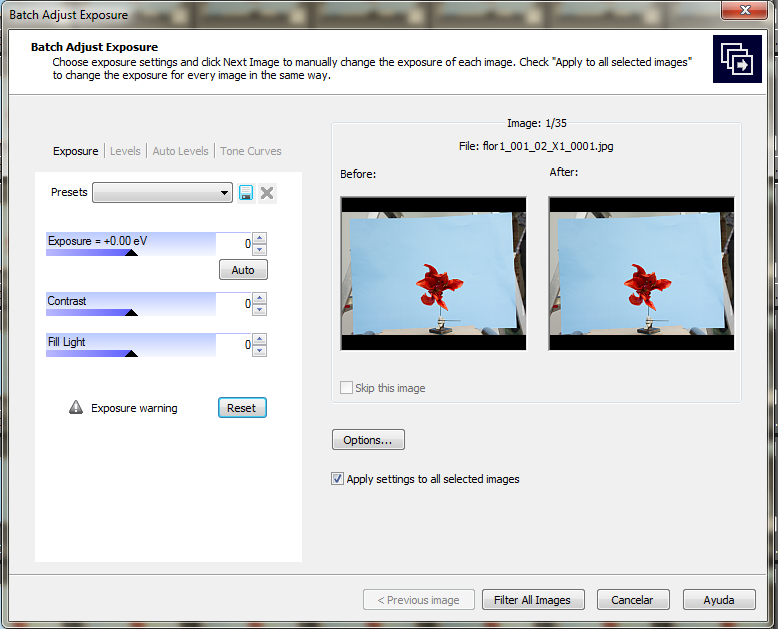Increase Fill Light value with up arrow
This screenshot has height=629, width=778.
(260, 340)
